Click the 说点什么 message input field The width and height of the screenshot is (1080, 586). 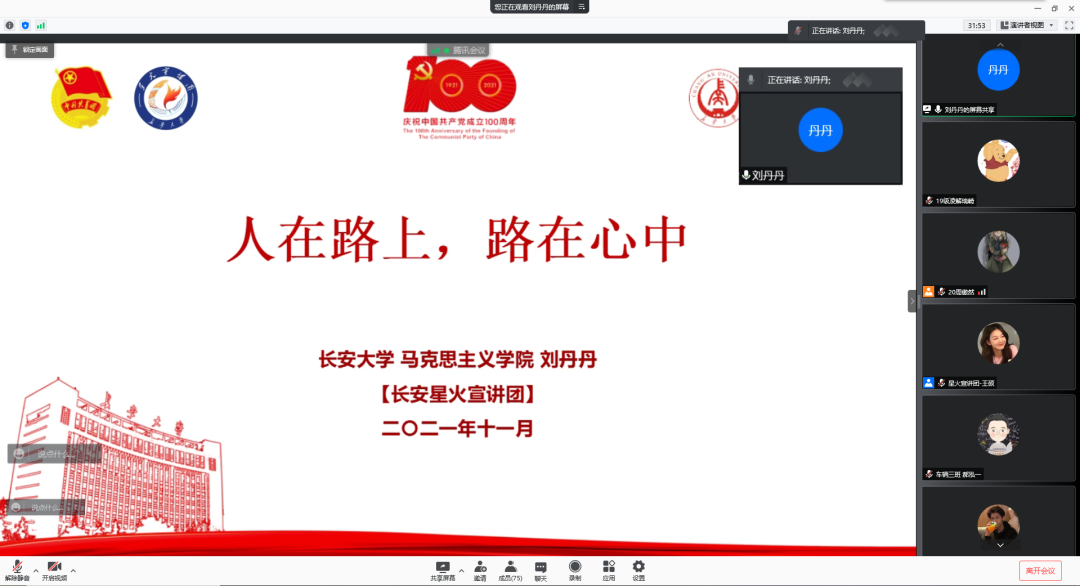tap(55, 454)
